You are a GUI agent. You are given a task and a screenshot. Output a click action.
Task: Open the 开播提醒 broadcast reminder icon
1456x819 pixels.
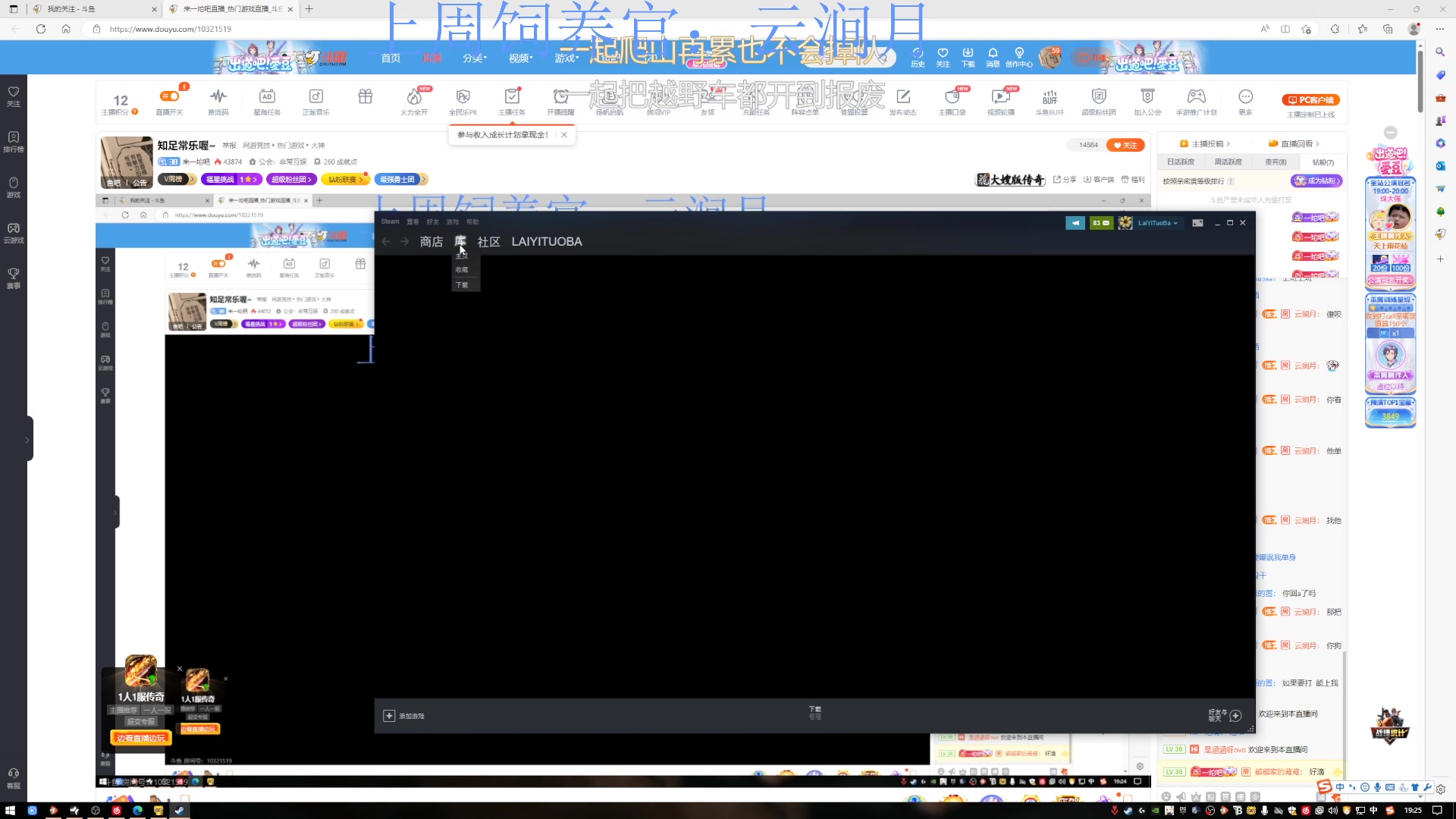point(560,101)
